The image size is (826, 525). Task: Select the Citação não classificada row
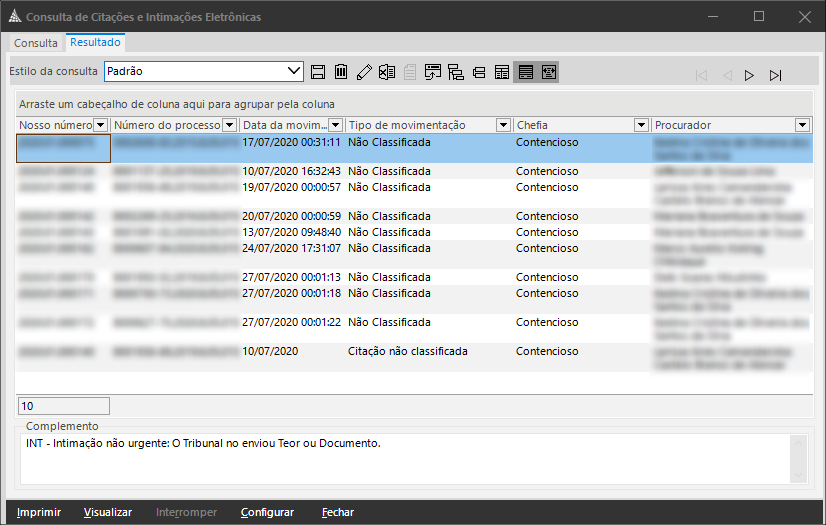click(x=407, y=352)
